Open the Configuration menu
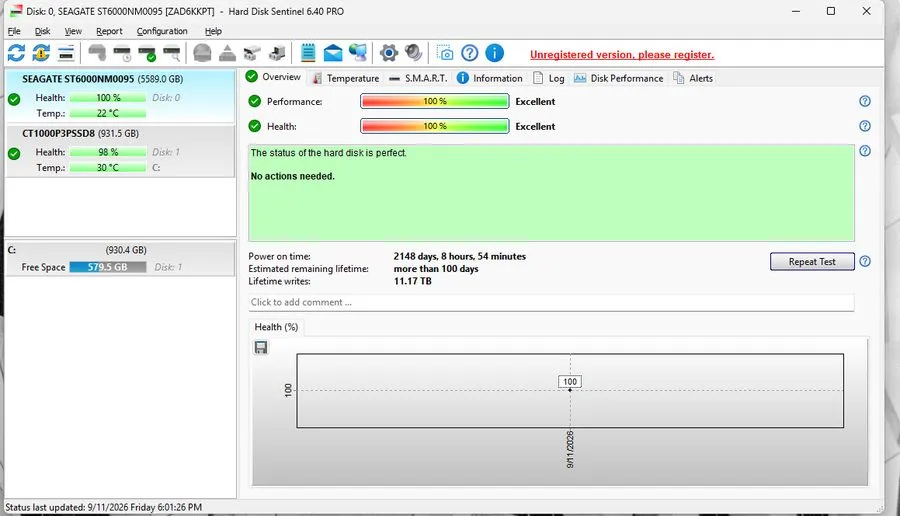This screenshot has width=900, height=516. point(162,31)
